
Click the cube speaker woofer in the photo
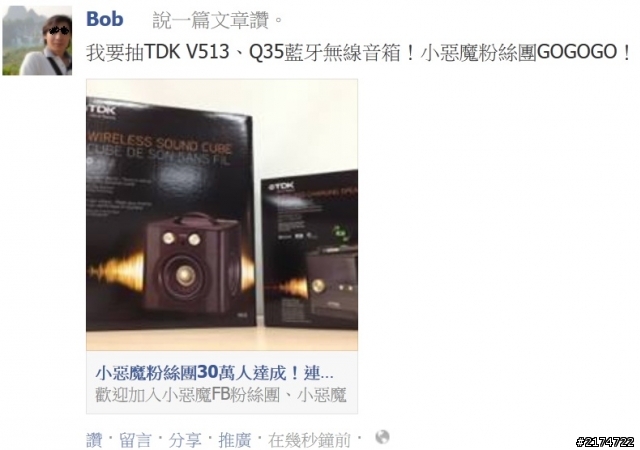pos(184,276)
